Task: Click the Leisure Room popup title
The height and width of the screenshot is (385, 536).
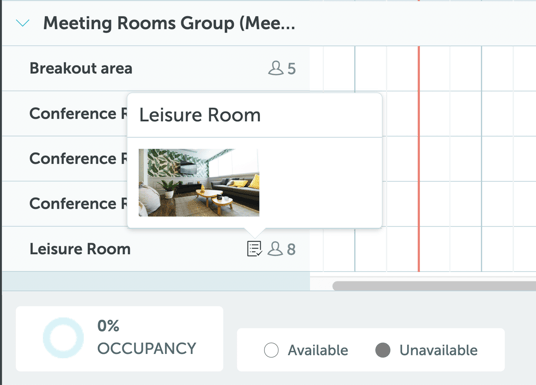Action: pyautogui.click(x=200, y=115)
